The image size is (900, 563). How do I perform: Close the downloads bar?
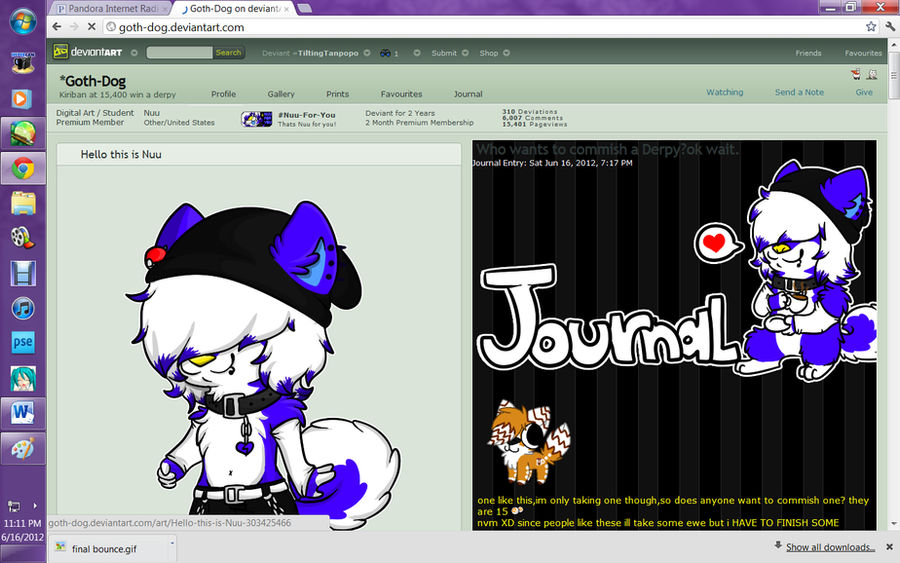[x=889, y=547]
